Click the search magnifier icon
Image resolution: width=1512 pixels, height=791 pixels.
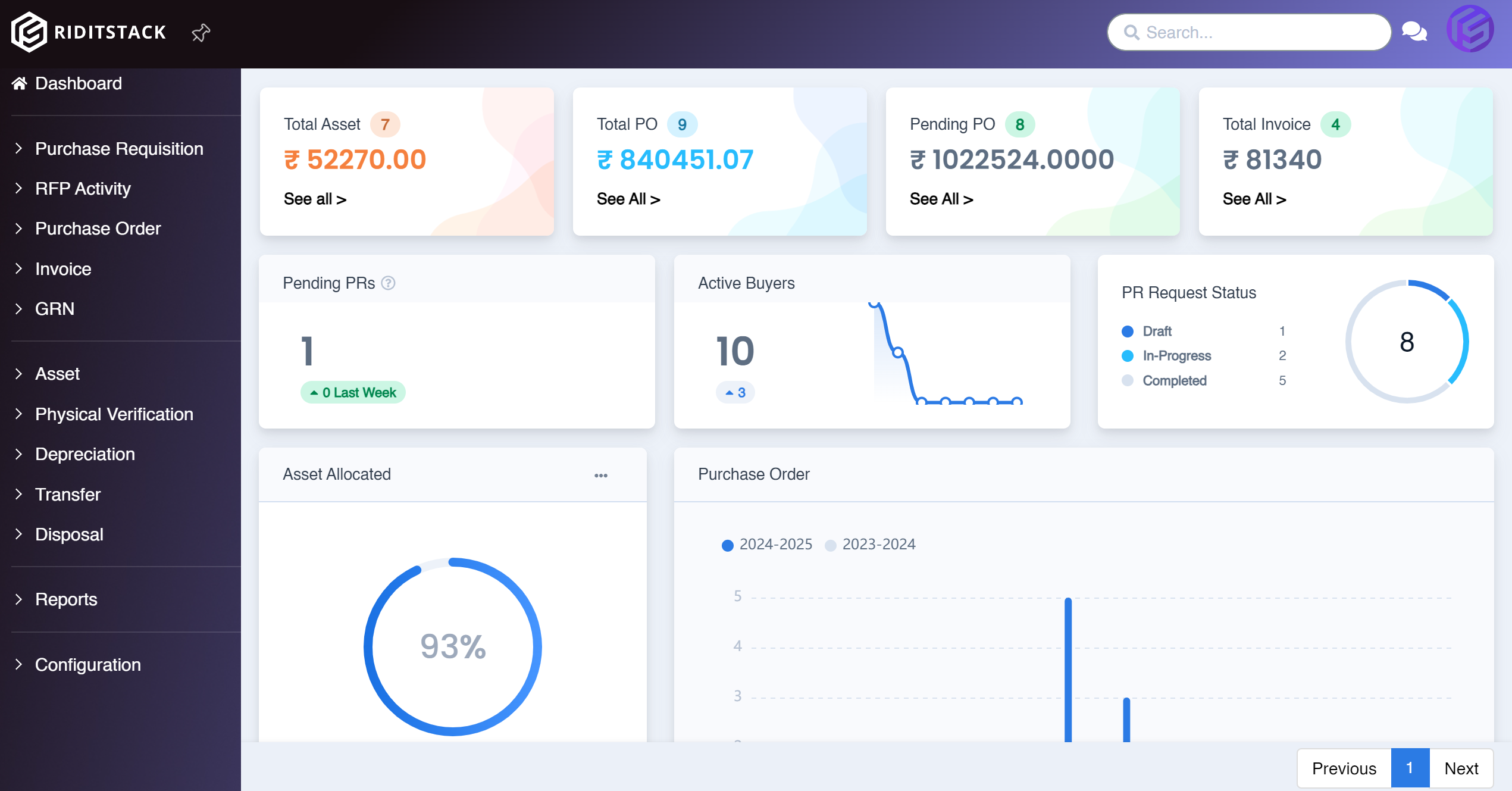tap(1131, 32)
